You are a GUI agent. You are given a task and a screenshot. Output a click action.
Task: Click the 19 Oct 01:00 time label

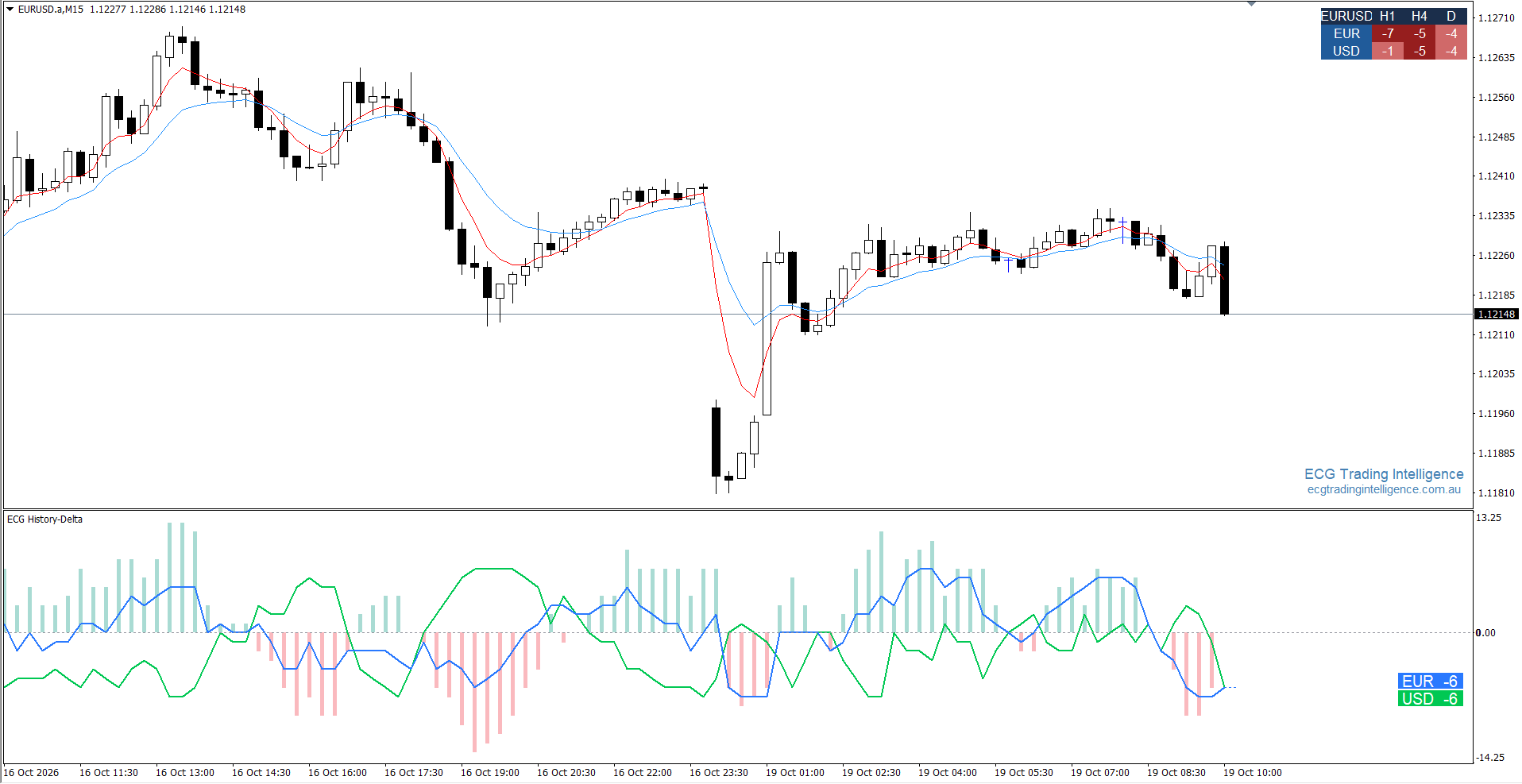[x=795, y=773]
